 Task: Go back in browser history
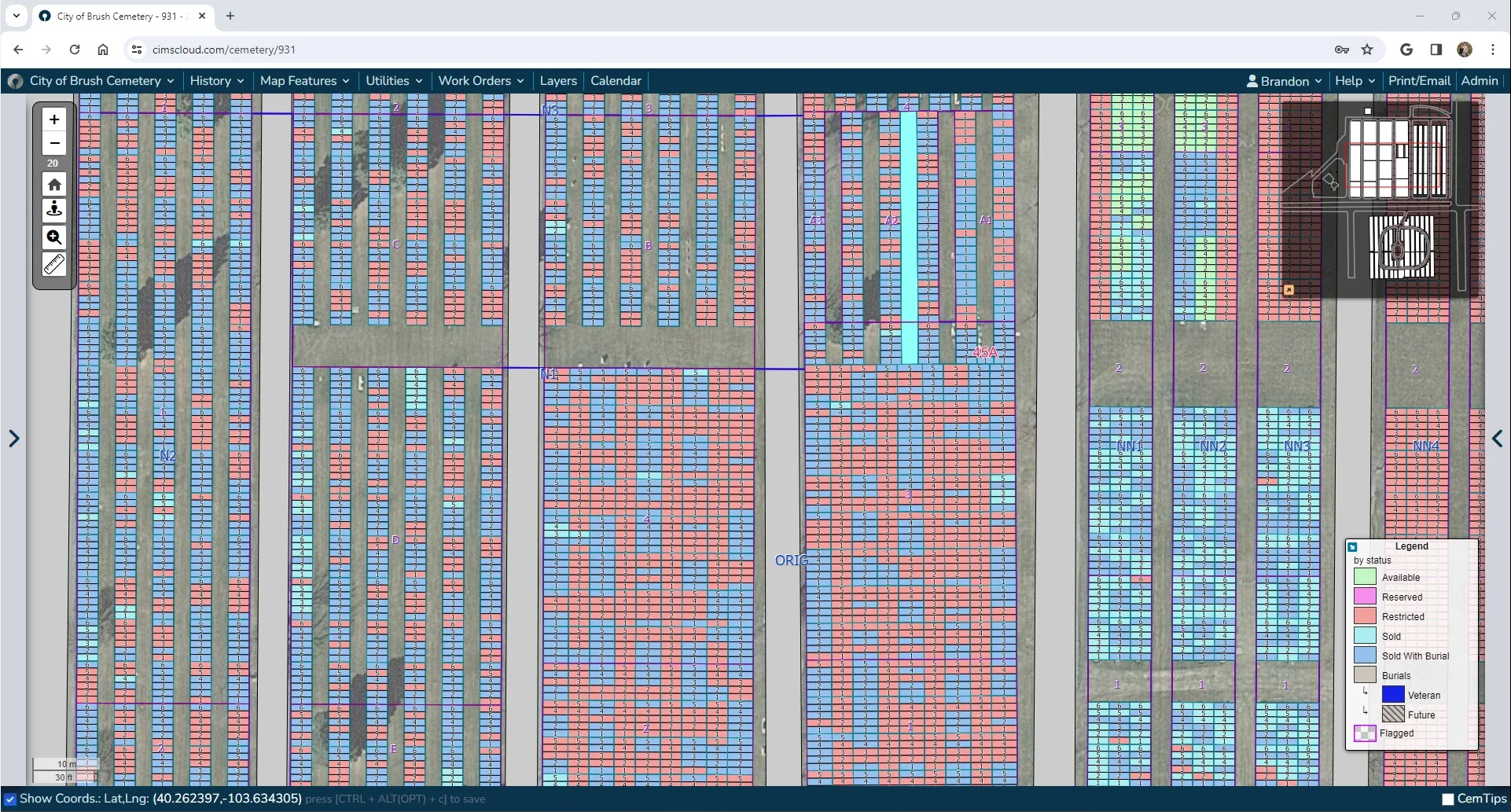point(18,50)
